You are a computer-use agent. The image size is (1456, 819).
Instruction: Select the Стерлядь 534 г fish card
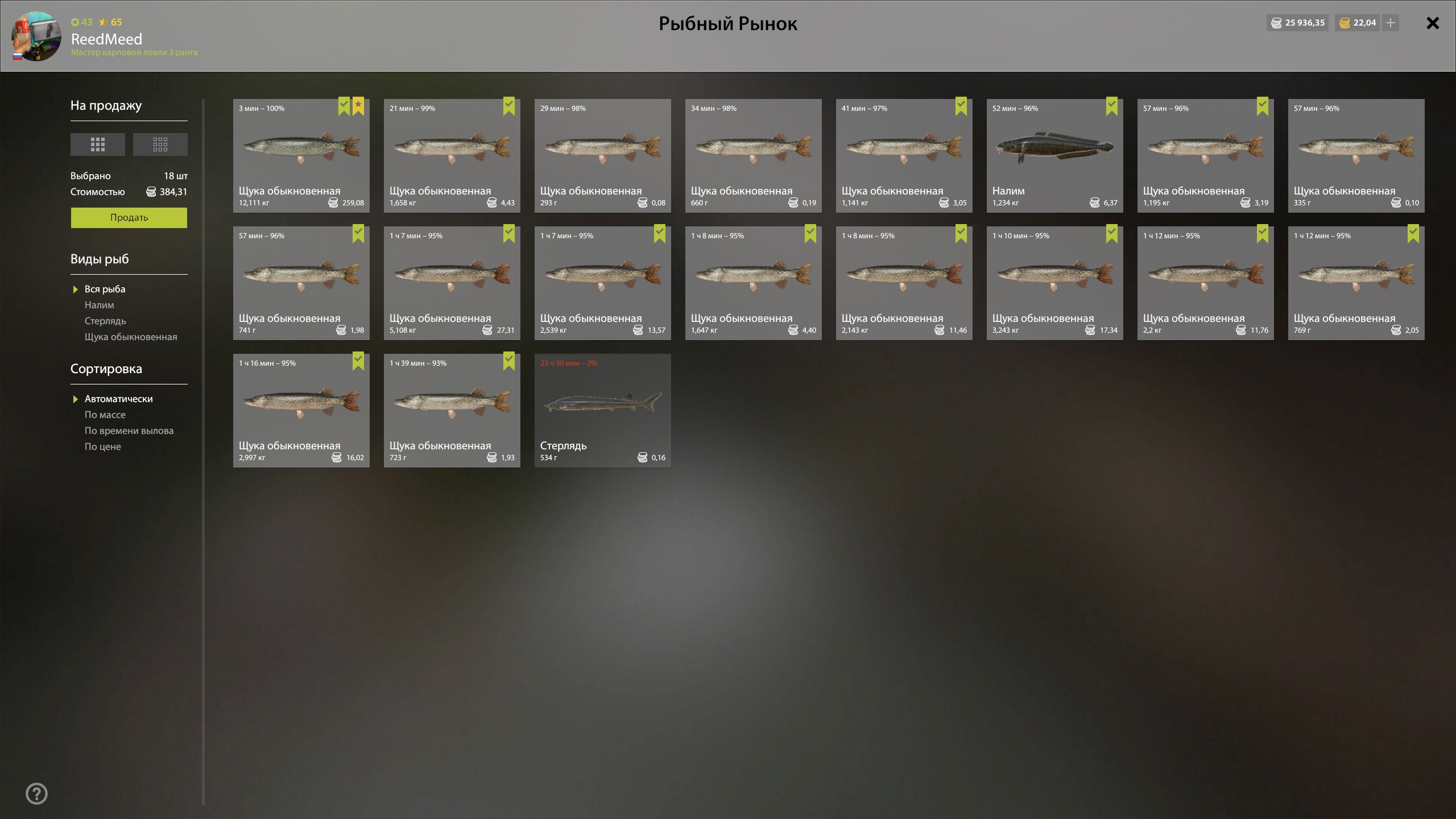[603, 411]
